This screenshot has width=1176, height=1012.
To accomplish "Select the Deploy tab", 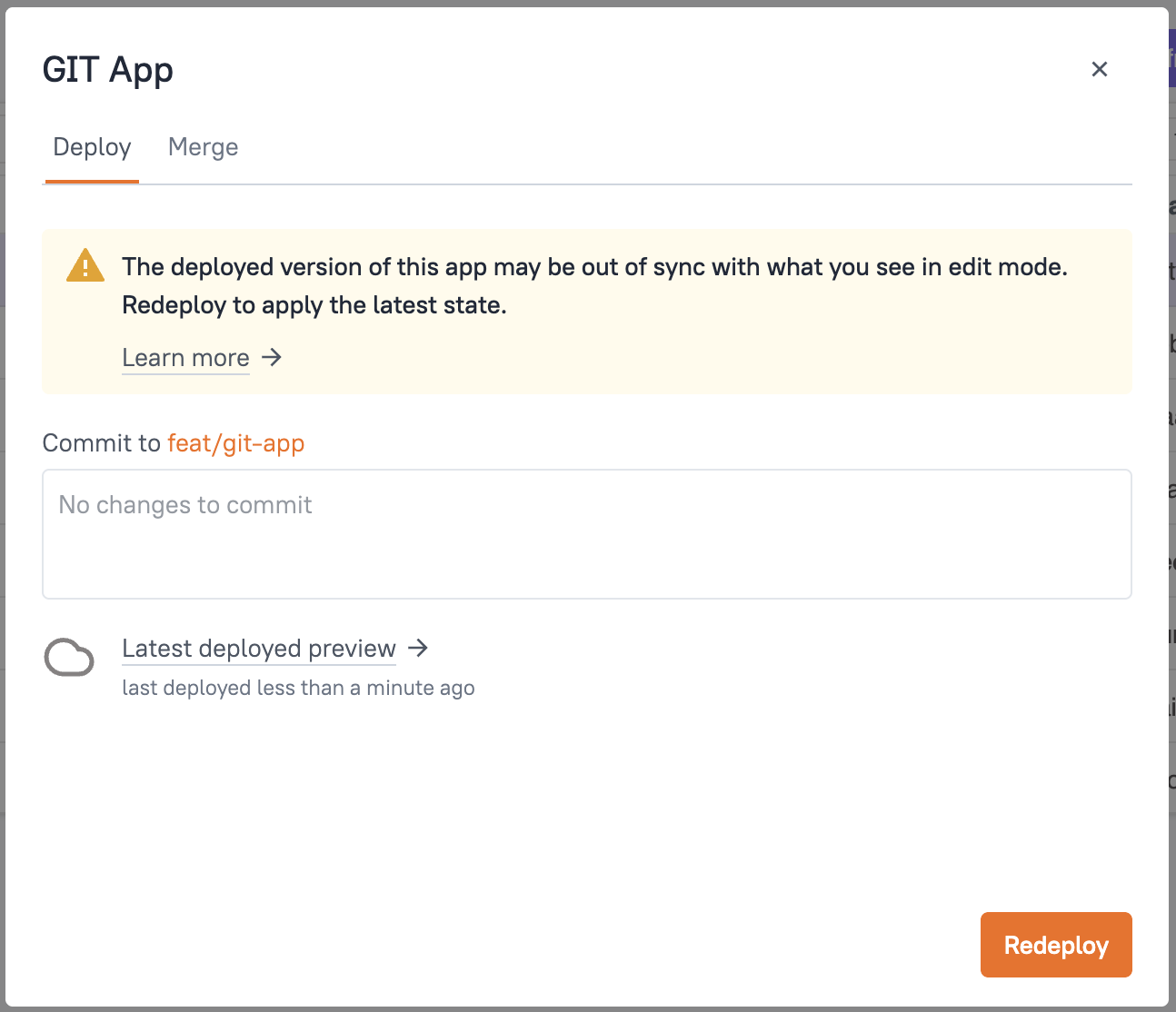I will (92, 146).
